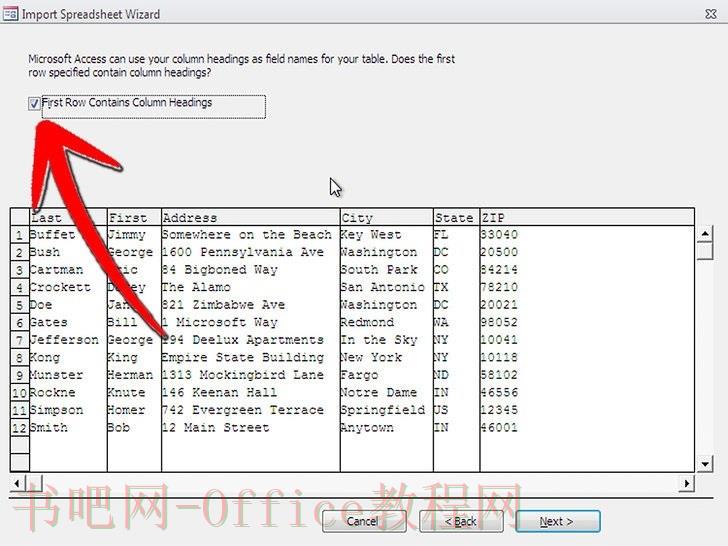Select the State column header
Viewport: 728px width, 546px height.
(x=456, y=217)
